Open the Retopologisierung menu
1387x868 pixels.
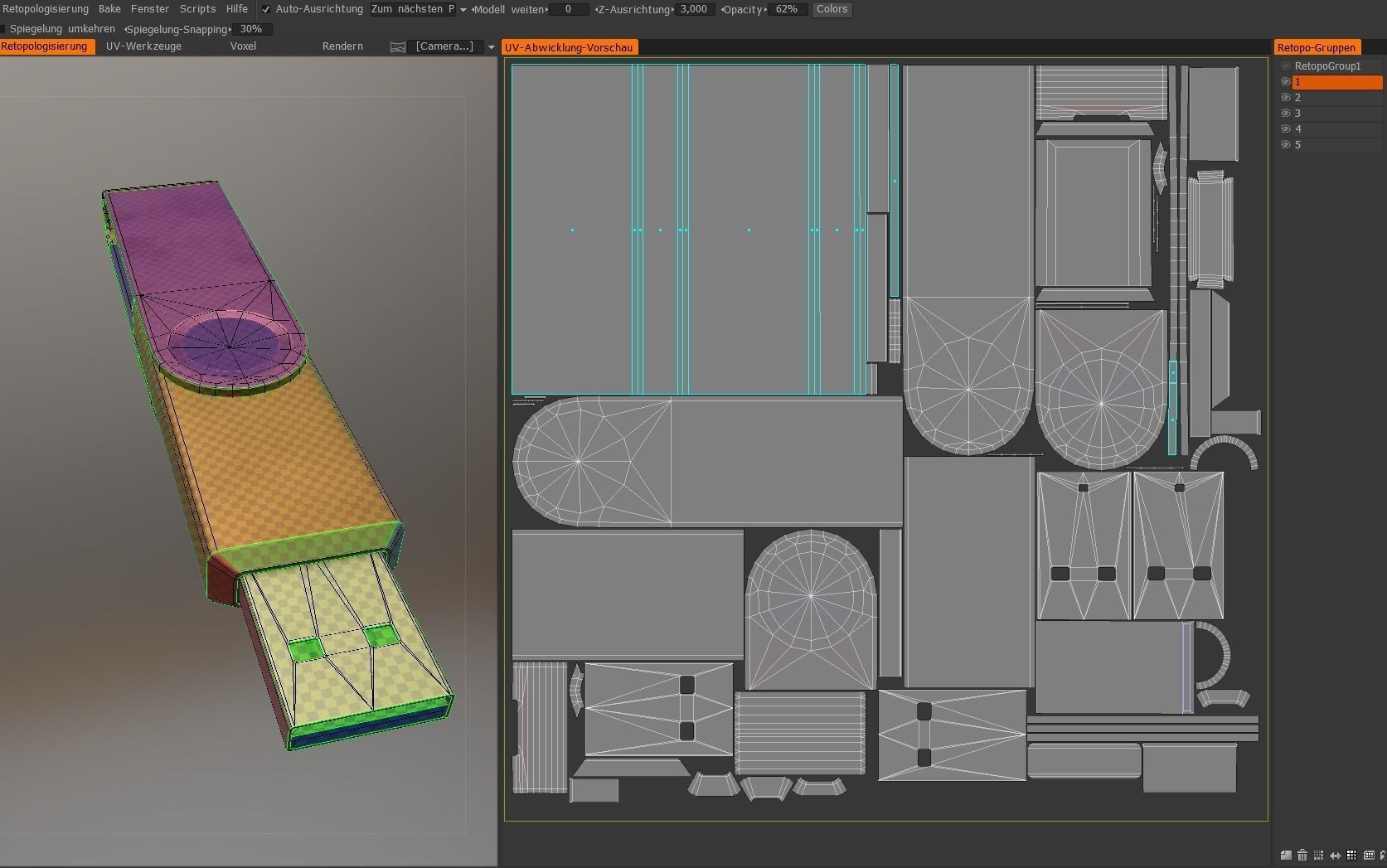(x=46, y=9)
